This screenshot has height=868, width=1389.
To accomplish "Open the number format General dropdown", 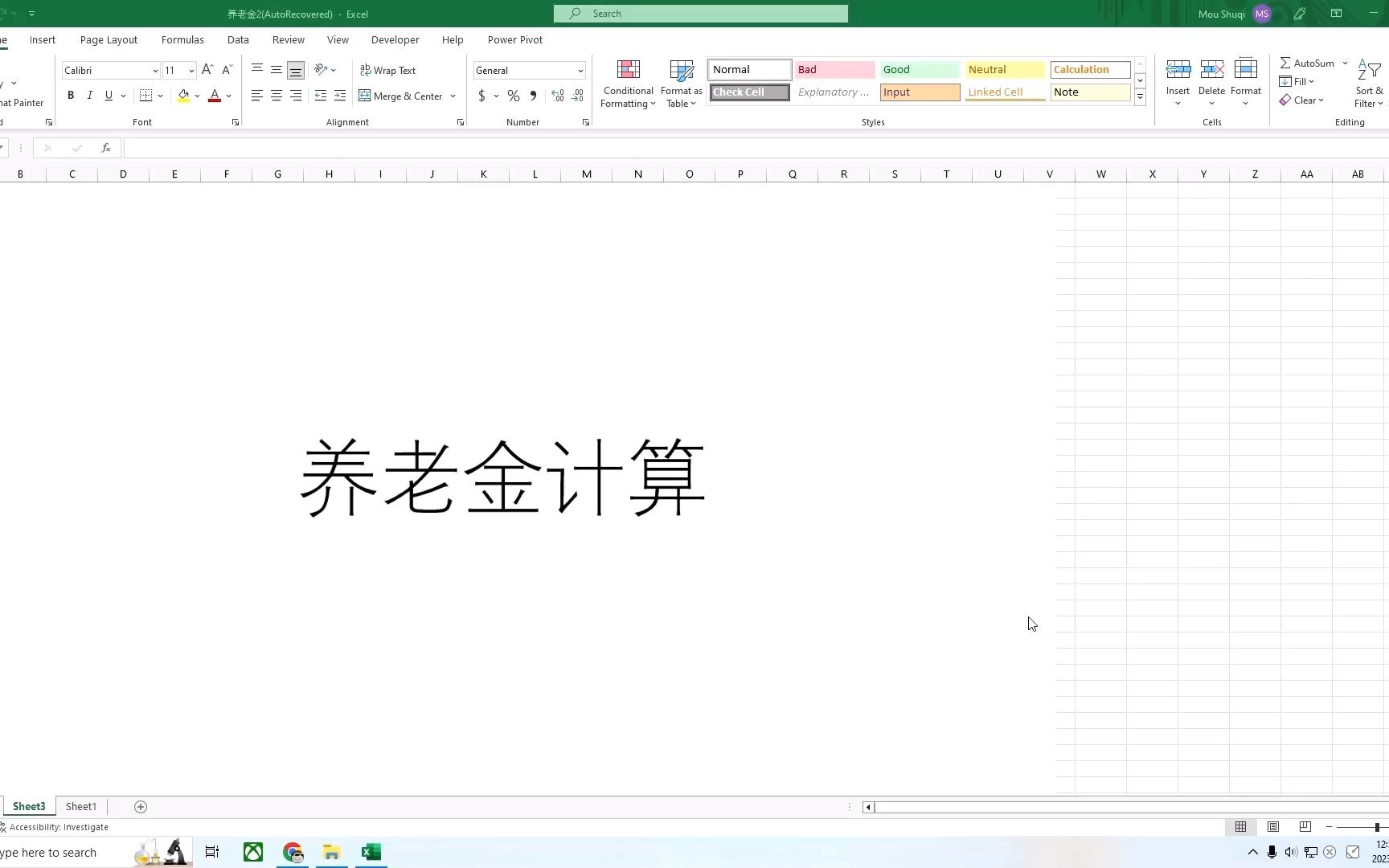I will coord(580,70).
